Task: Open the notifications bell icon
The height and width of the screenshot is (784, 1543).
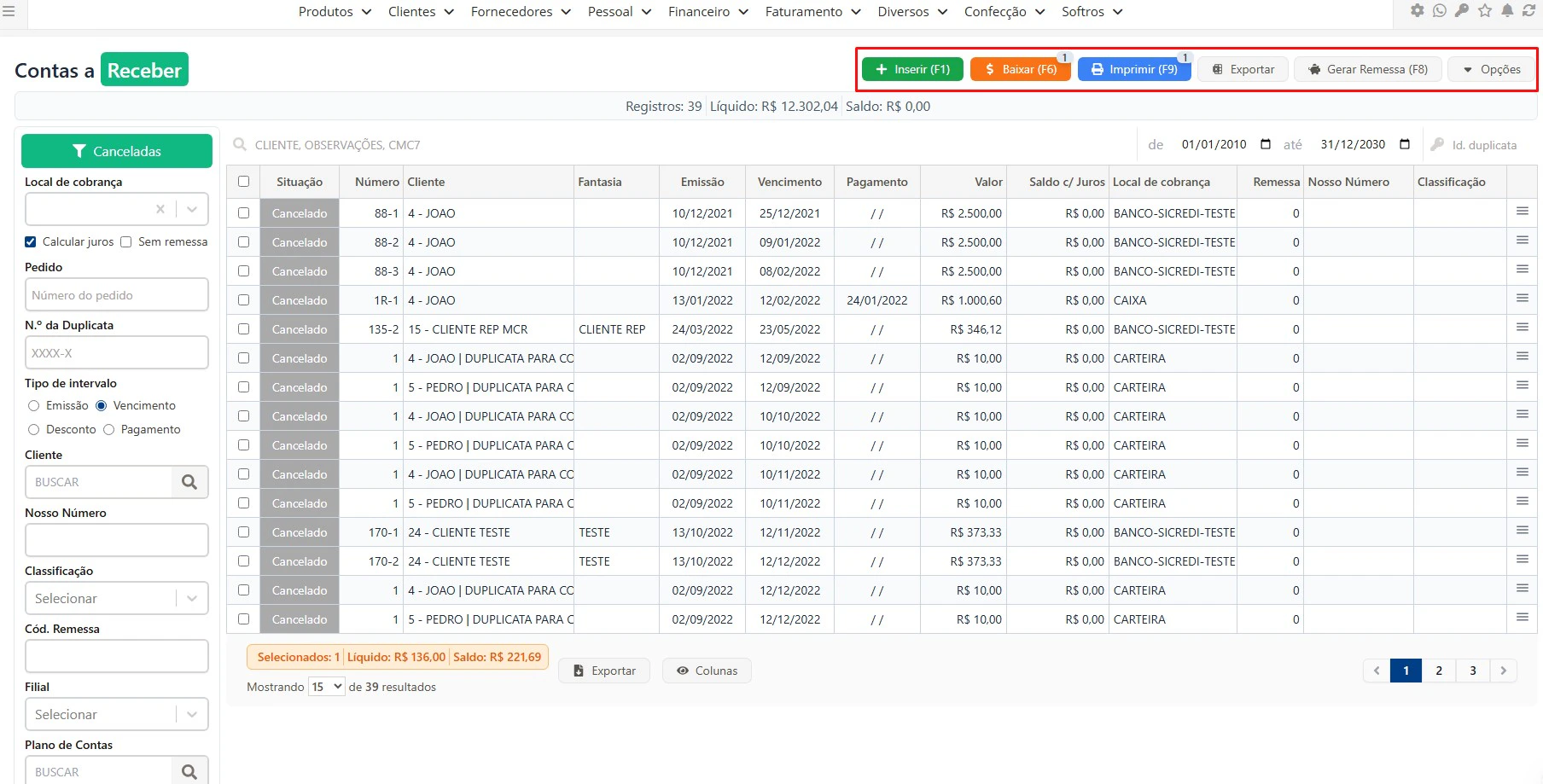Action: click(x=1507, y=11)
